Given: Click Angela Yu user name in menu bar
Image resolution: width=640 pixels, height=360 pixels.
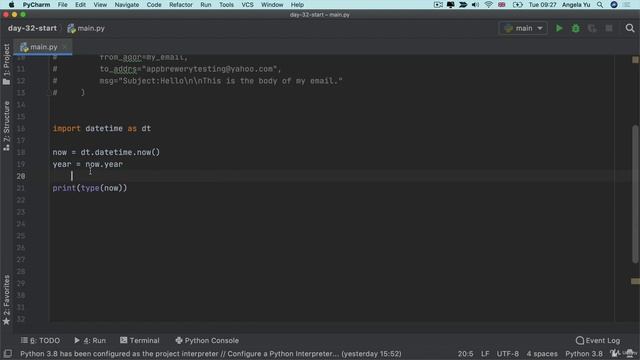Looking at the screenshot, I should point(576,5).
